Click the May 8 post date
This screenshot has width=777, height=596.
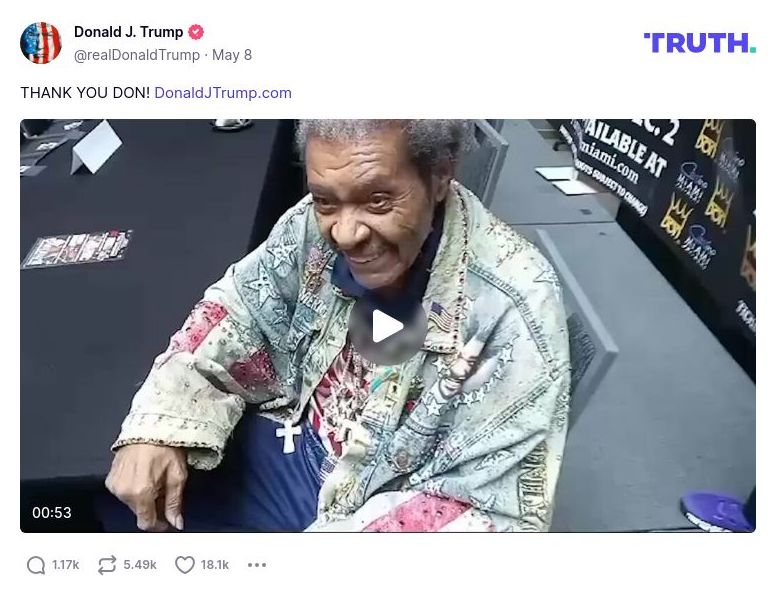tap(232, 55)
